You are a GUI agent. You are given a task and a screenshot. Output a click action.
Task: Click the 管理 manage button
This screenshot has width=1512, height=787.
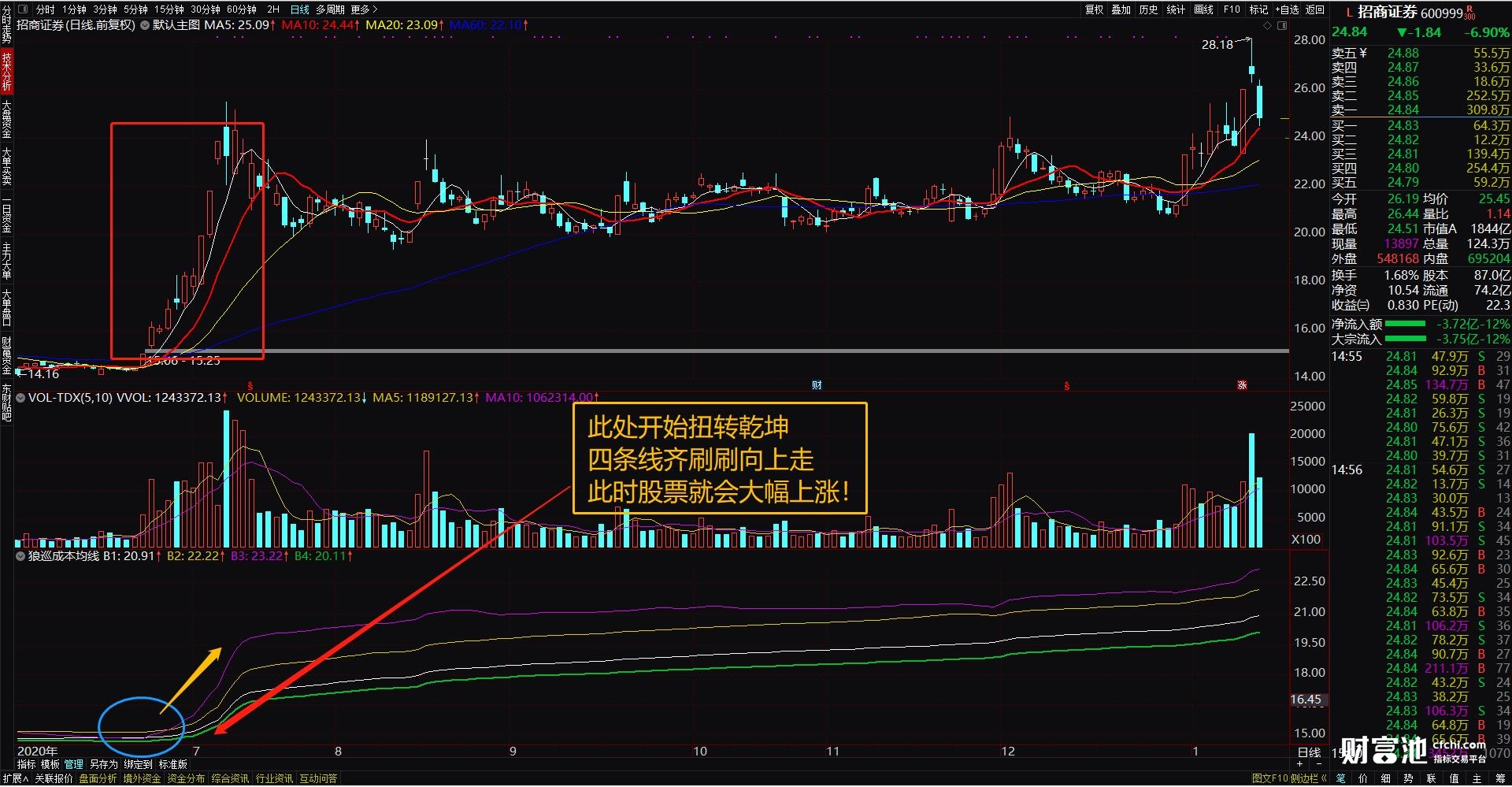pos(74,764)
